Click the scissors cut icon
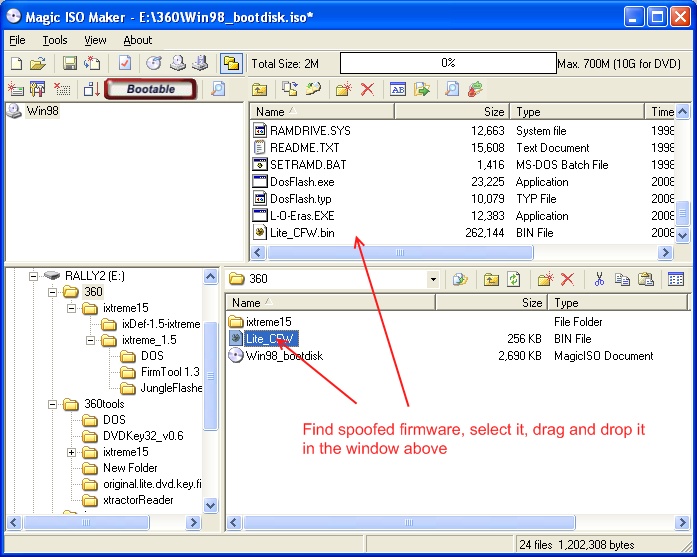This screenshot has height=557, width=697. (599, 280)
